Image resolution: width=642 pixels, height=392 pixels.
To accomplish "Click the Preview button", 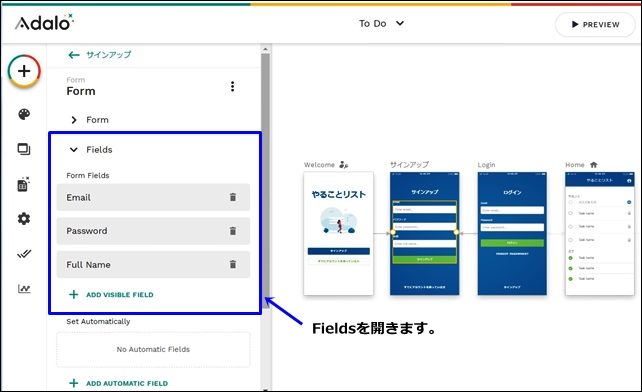I will pyautogui.click(x=595, y=25).
